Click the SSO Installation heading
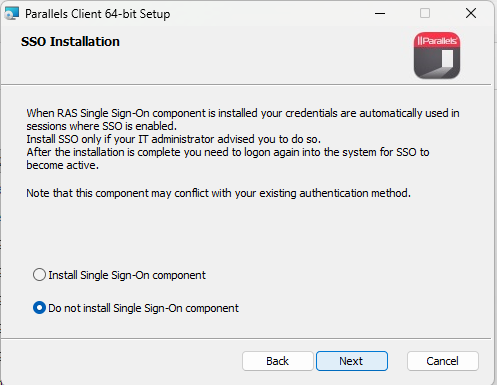This screenshot has height=385, width=497. point(70,42)
